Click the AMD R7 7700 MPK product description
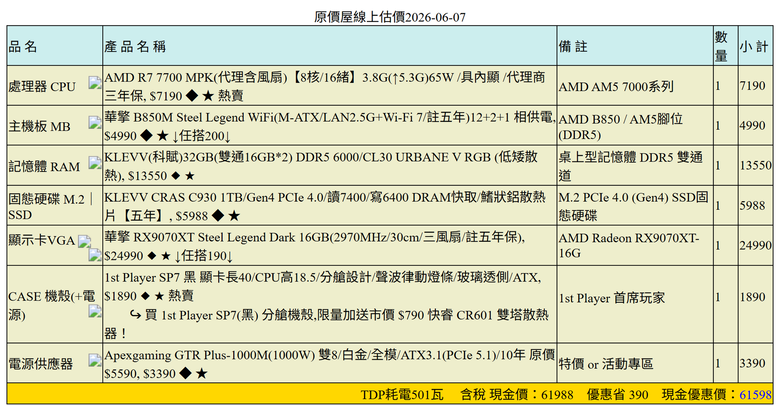 tap(325, 86)
